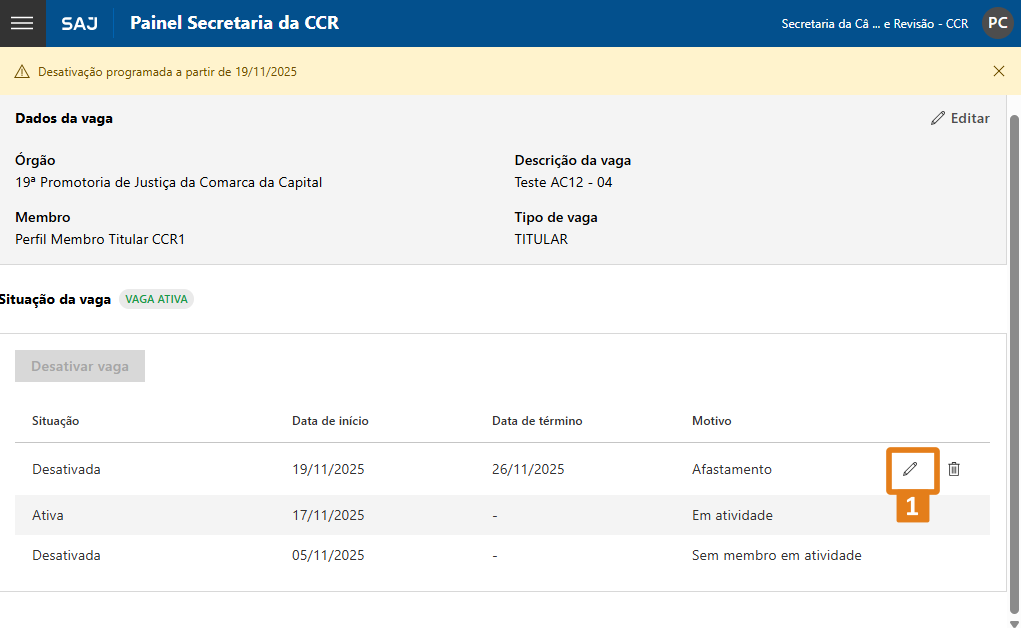Click the warning triangle icon in banner

click(22, 72)
